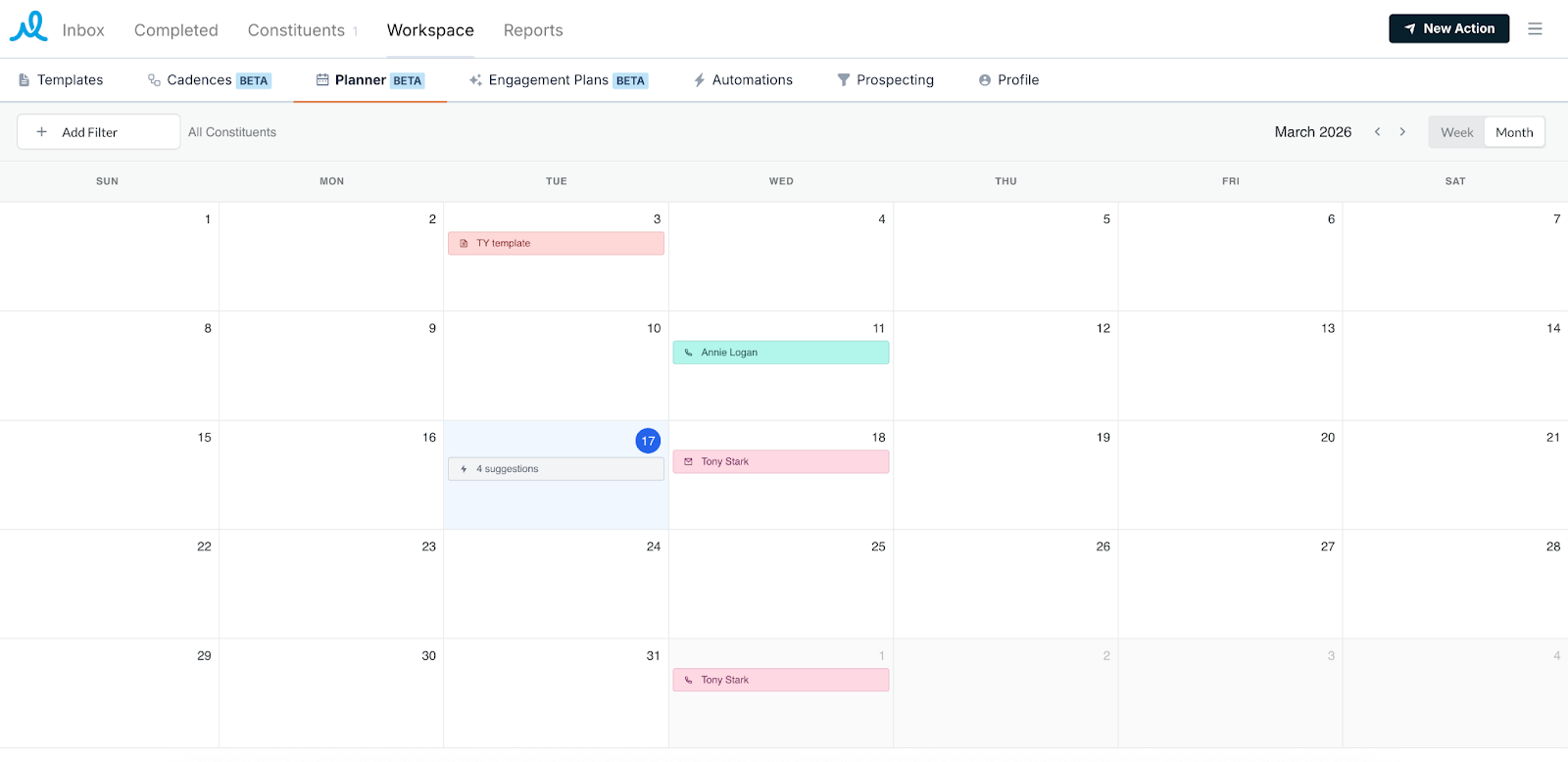Open Add Filter dropdown

(x=98, y=132)
